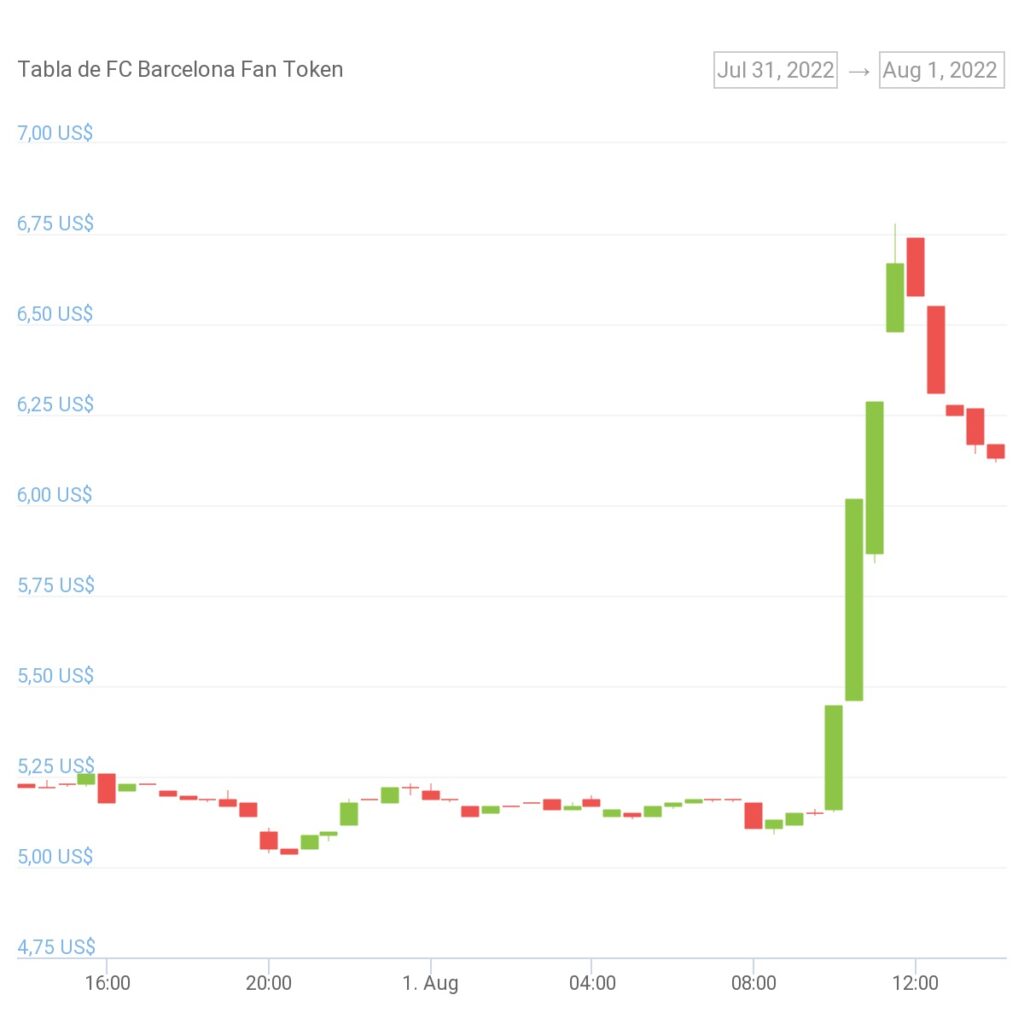
Task: Click the 16:00 time axis label
Action: (x=109, y=983)
